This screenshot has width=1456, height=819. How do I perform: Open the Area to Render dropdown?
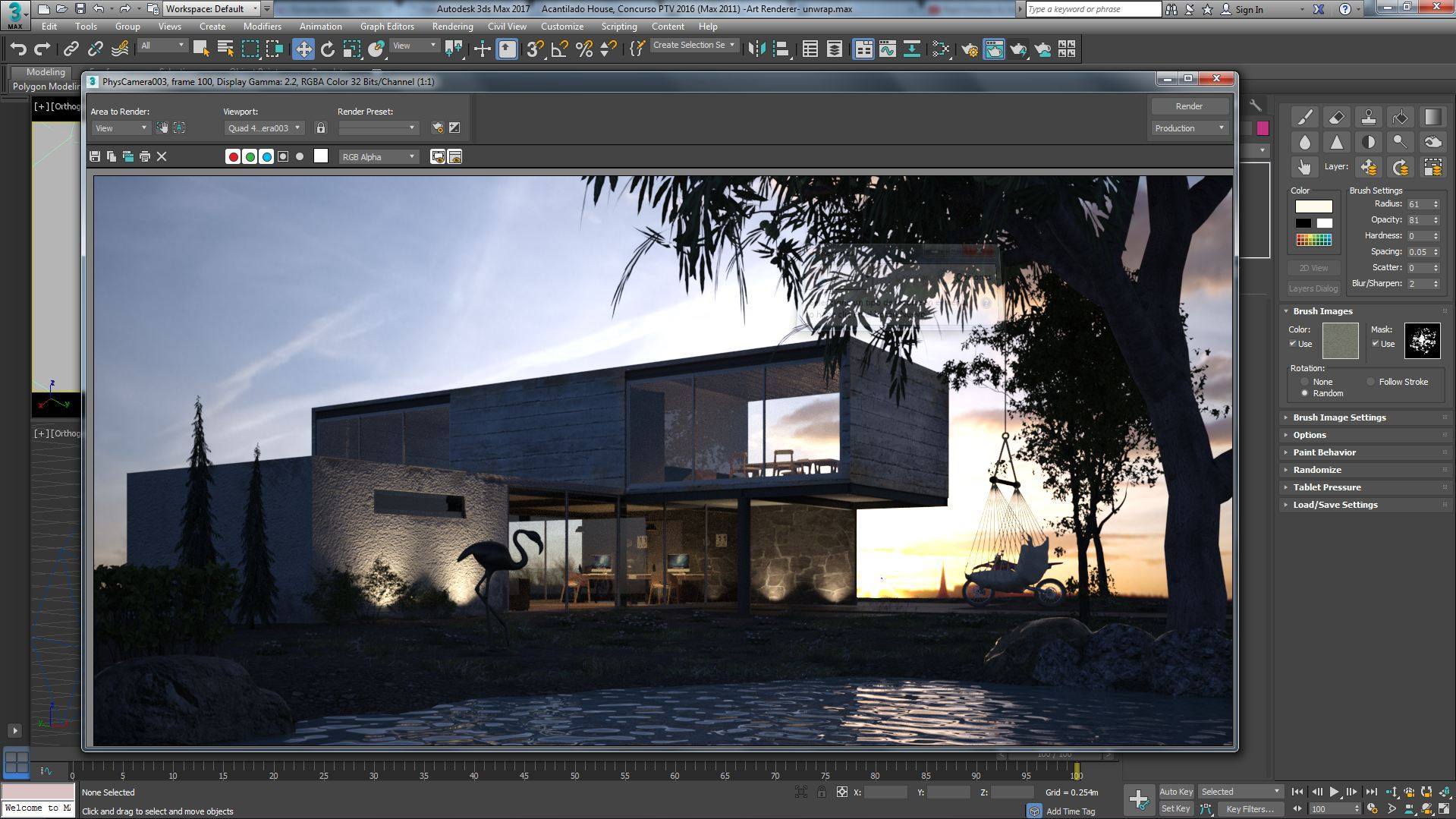click(120, 128)
